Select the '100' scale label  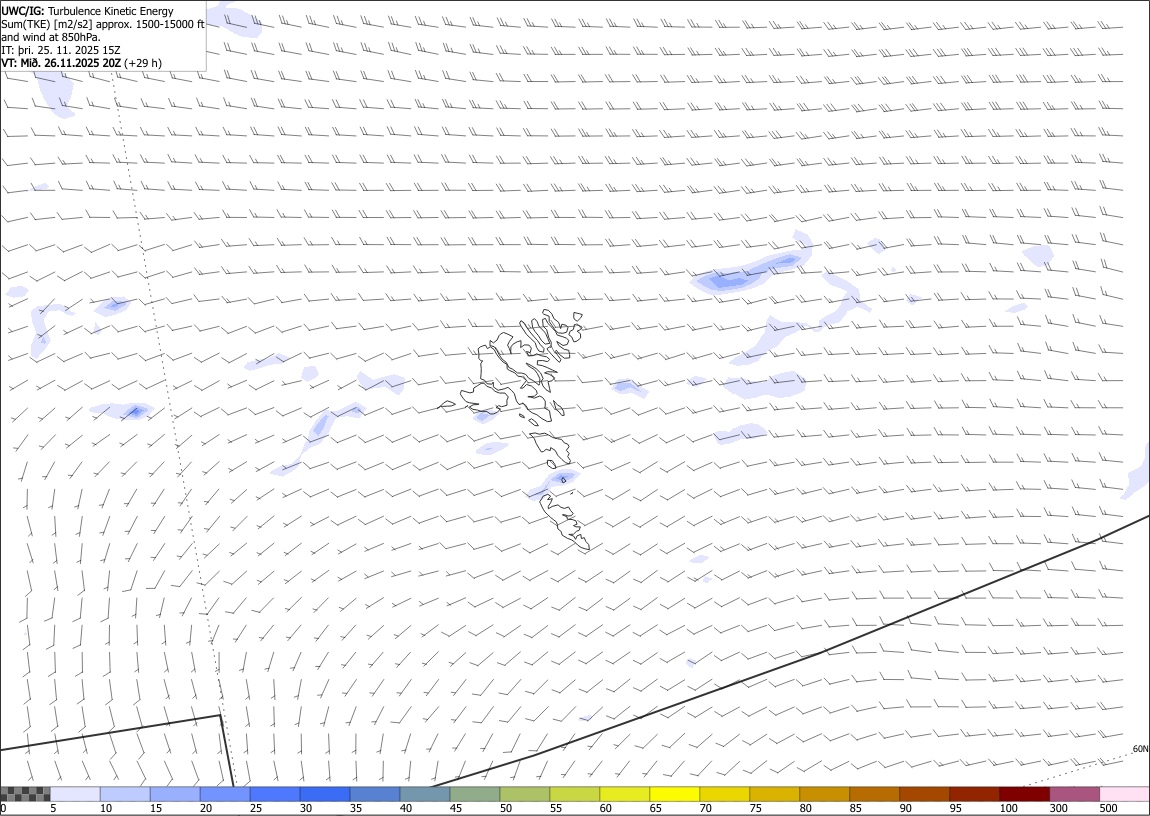coord(1008,808)
